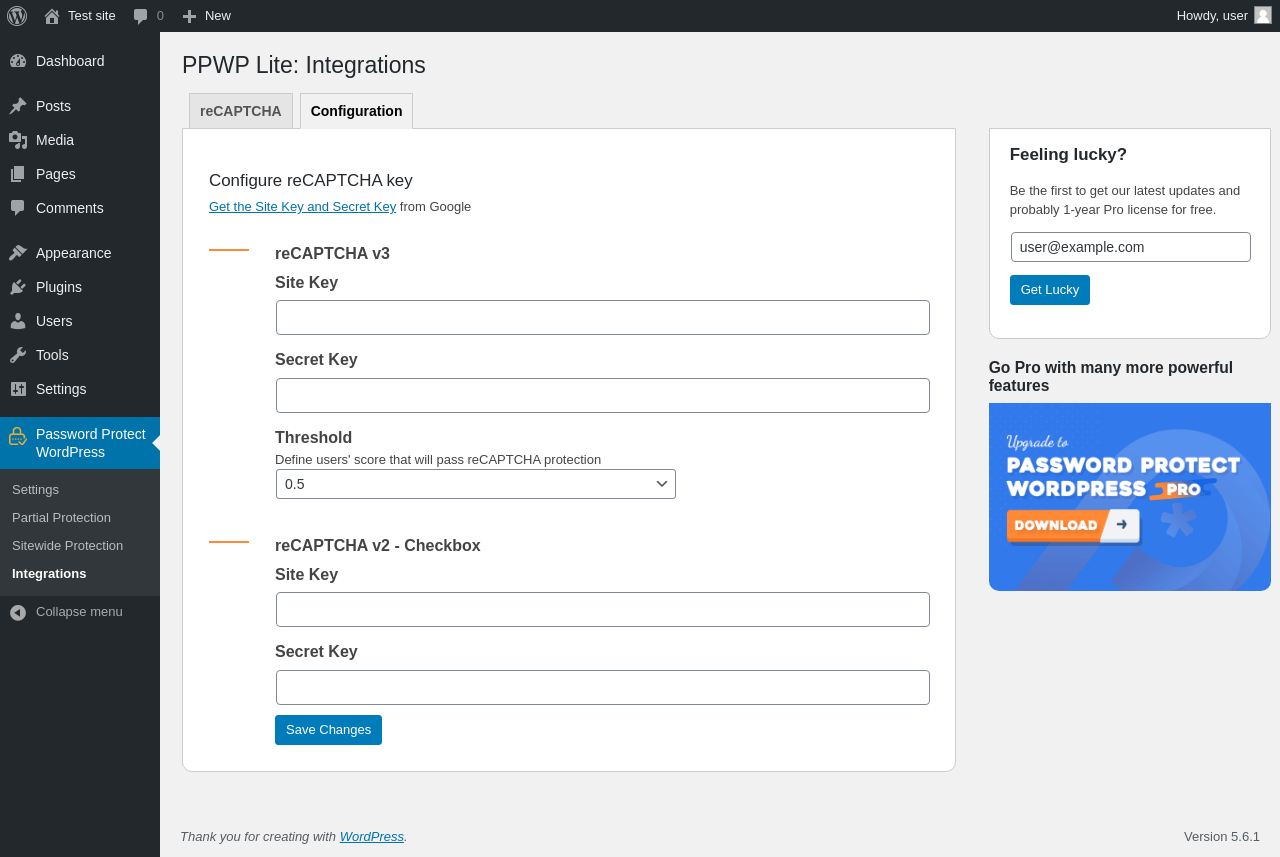Viewport: 1280px width, 857px height.
Task: Click the Plugins plug icon
Action: pyautogui.click(x=18, y=287)
